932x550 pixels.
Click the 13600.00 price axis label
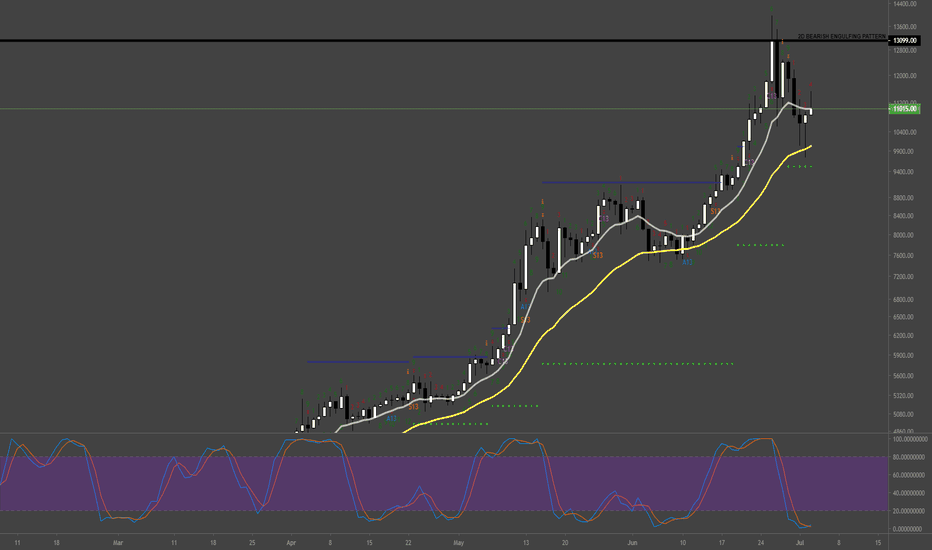904,27
